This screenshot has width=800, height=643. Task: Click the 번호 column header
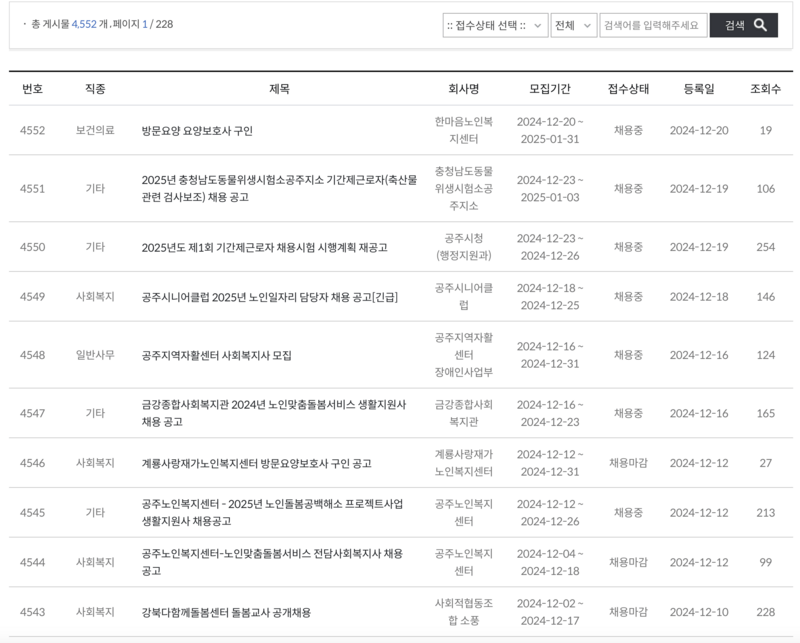click(35, 88)
